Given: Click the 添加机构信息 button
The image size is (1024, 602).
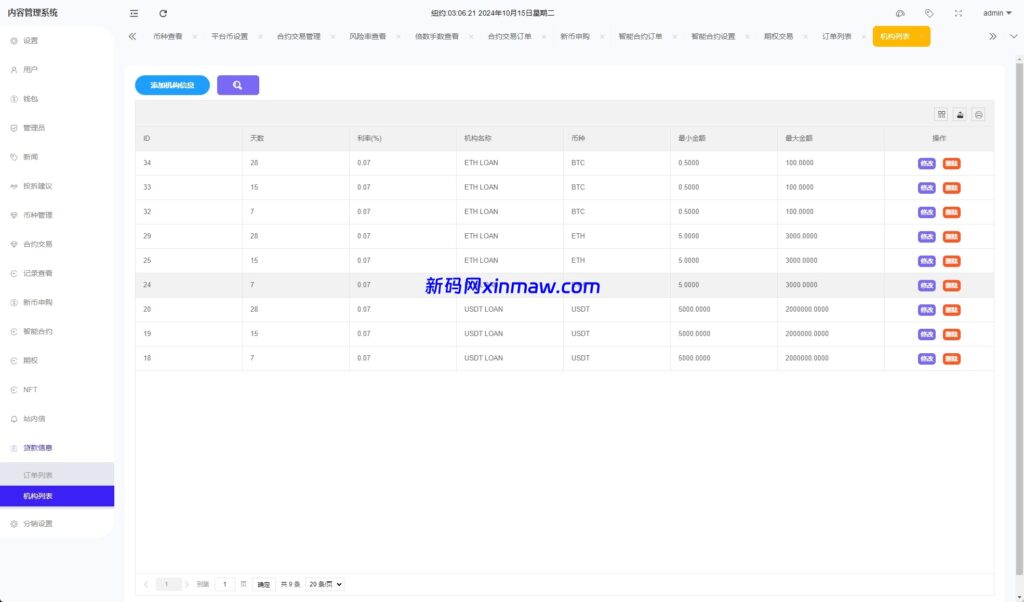Looking at the screenshot, I should point(172,85).
